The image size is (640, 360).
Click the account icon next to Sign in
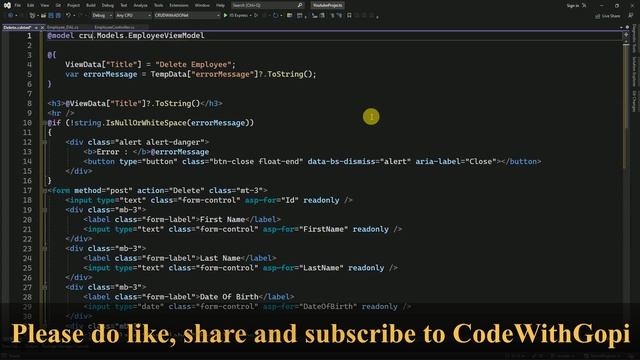click(584, 5)
